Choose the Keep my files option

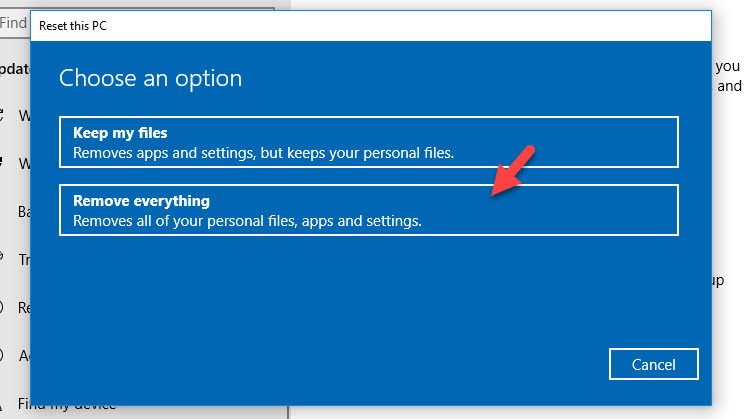[369, 142]
